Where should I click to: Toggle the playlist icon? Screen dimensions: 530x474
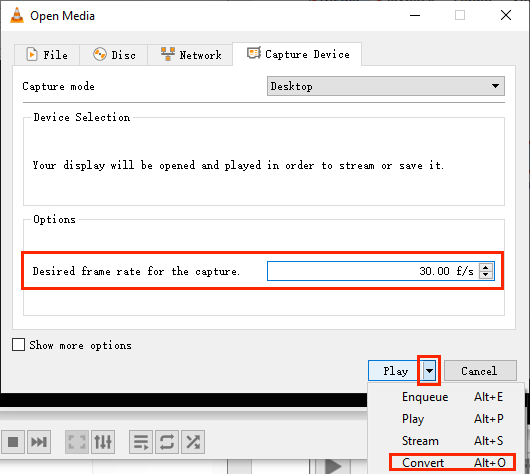pos(141,442)
